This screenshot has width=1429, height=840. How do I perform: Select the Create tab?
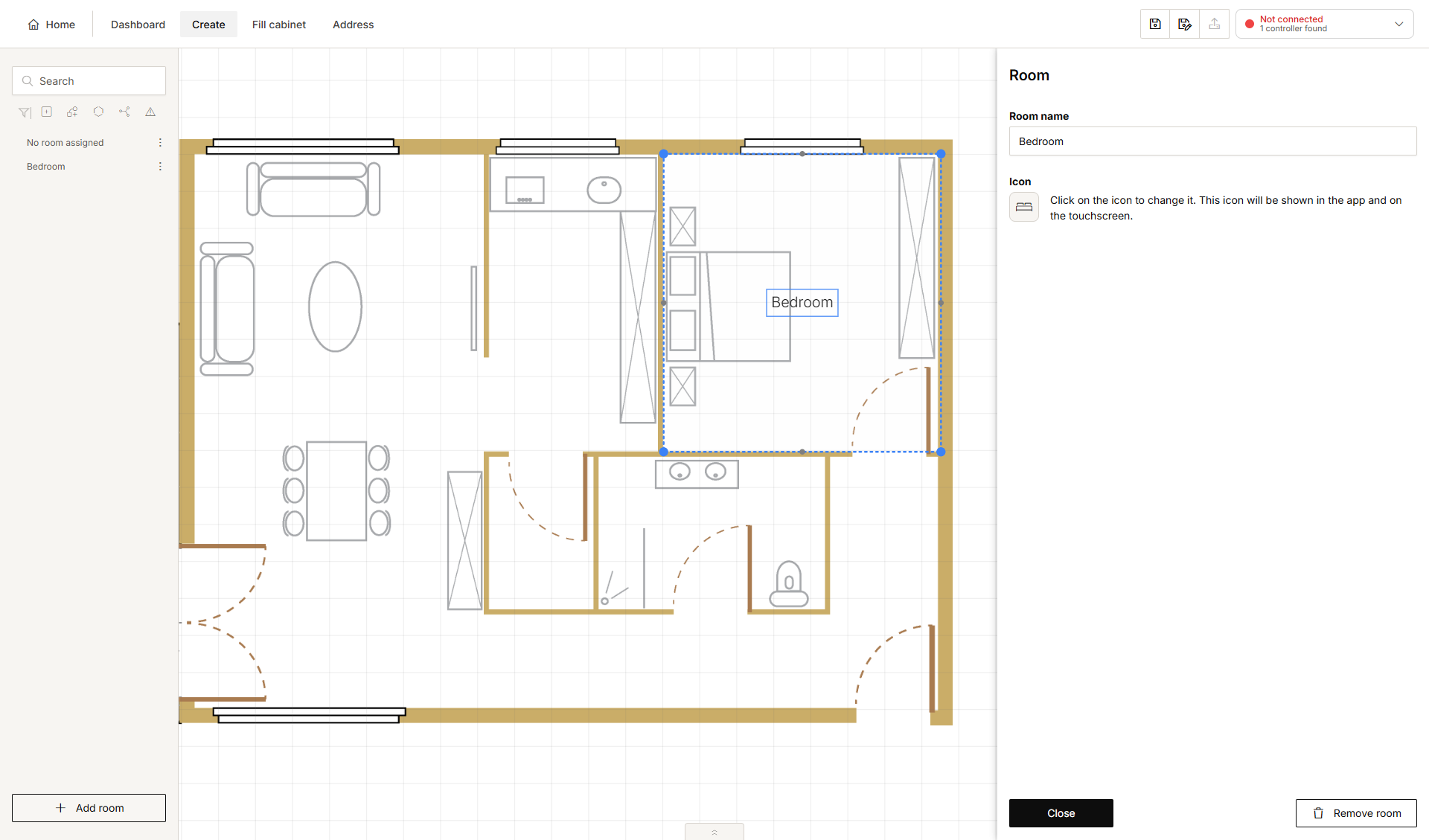point(208,25)
